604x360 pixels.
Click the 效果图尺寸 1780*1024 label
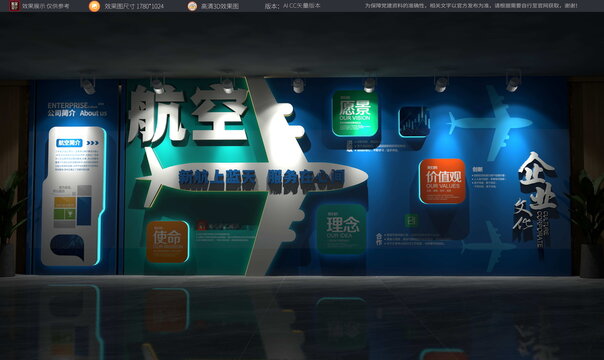134,6
